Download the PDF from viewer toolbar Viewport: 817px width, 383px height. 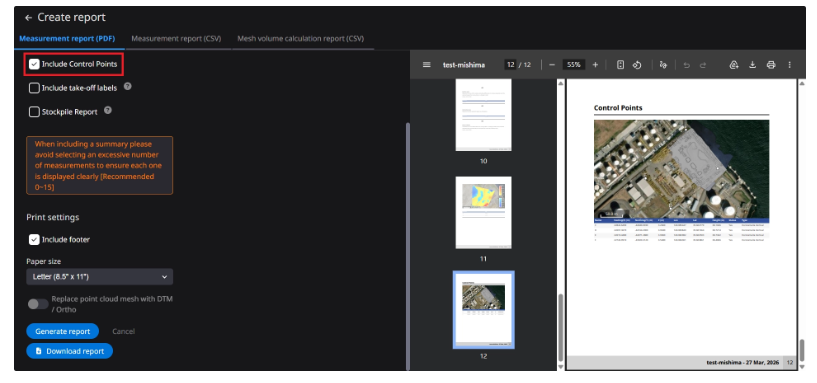(x=752, y=65)
